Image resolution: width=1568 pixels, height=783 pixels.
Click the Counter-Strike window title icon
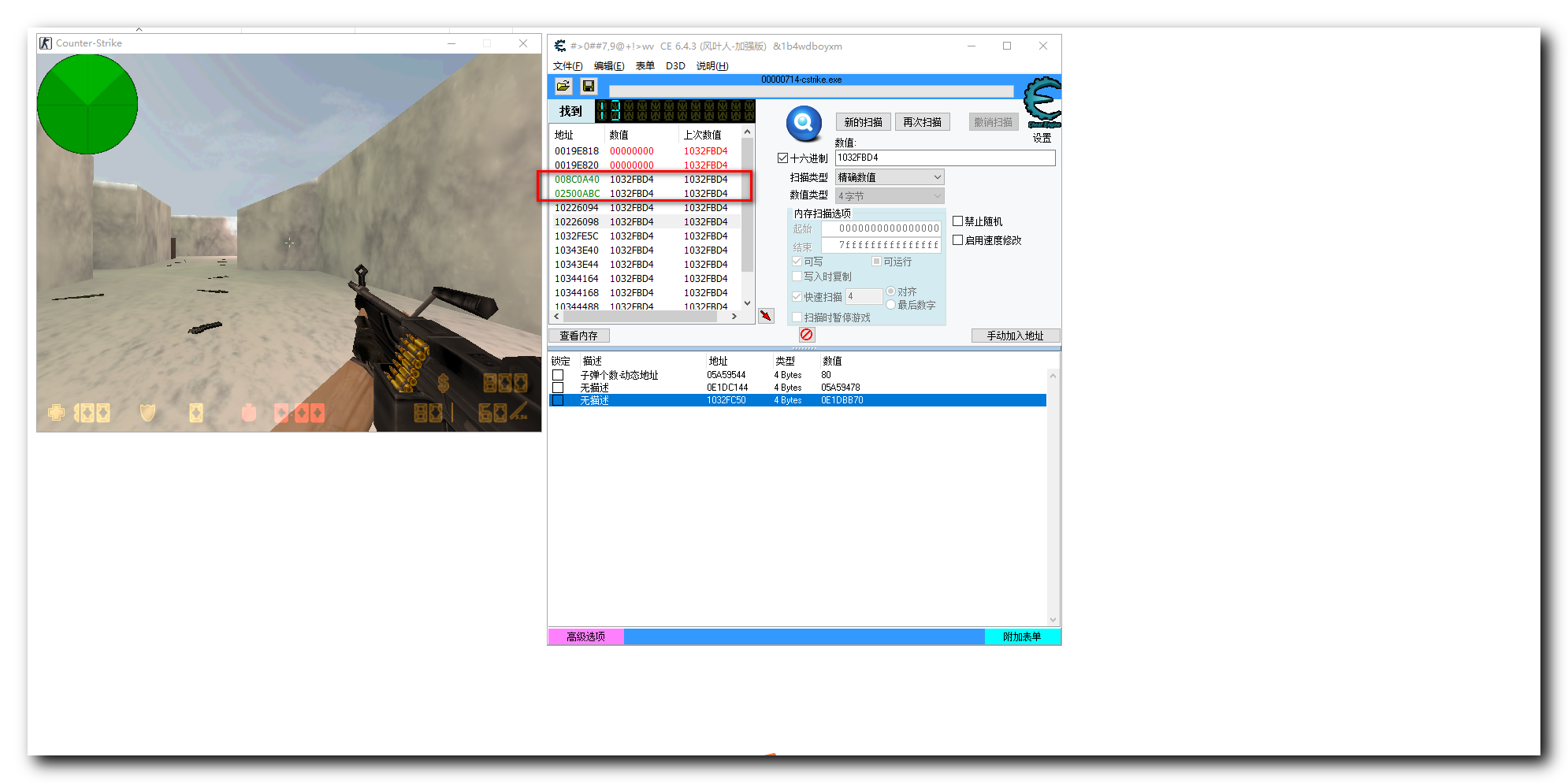tap(46, 43)
